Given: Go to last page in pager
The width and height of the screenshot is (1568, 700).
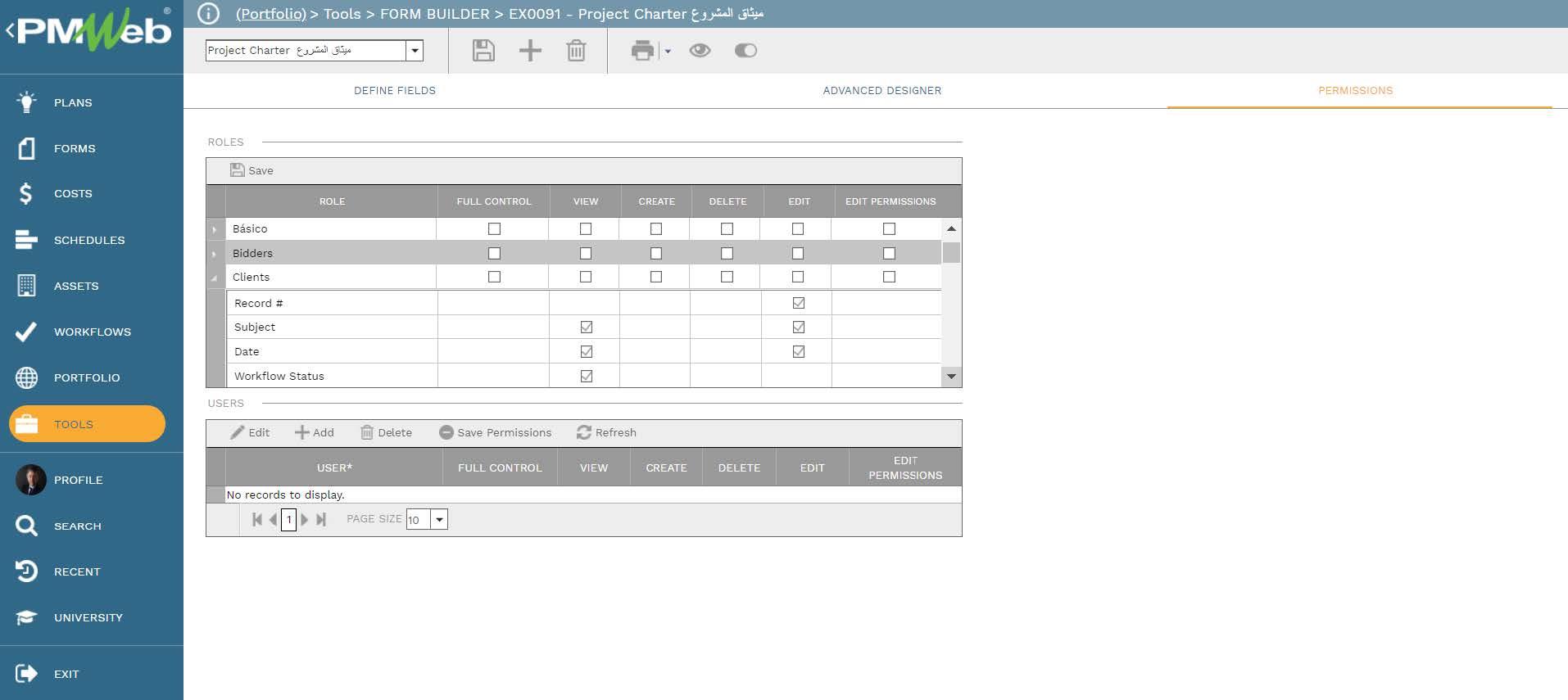Looking at the screenshot, I should click(321, 519).
